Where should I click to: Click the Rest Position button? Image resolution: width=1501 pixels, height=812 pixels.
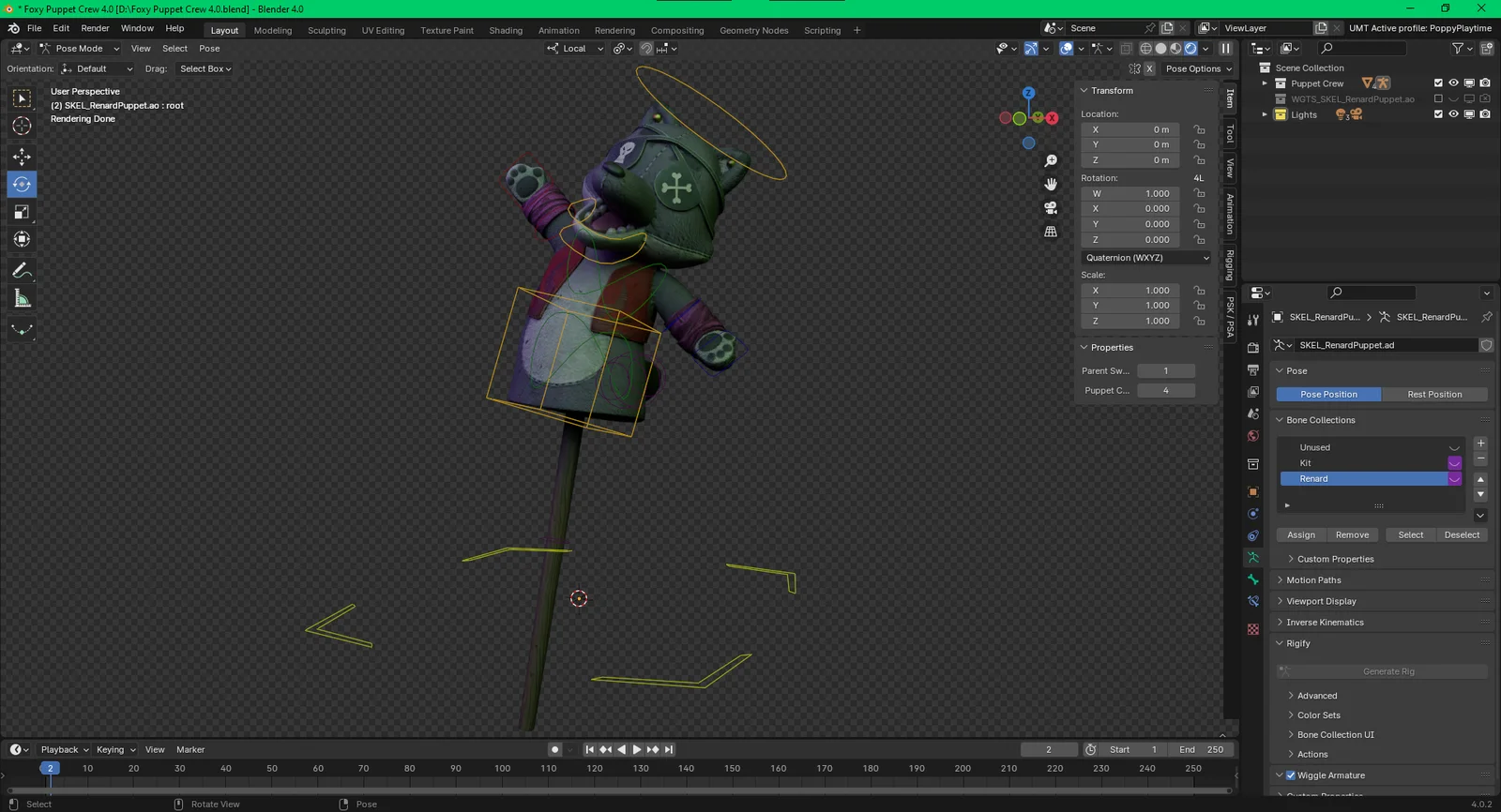[x=1434, y=395]
